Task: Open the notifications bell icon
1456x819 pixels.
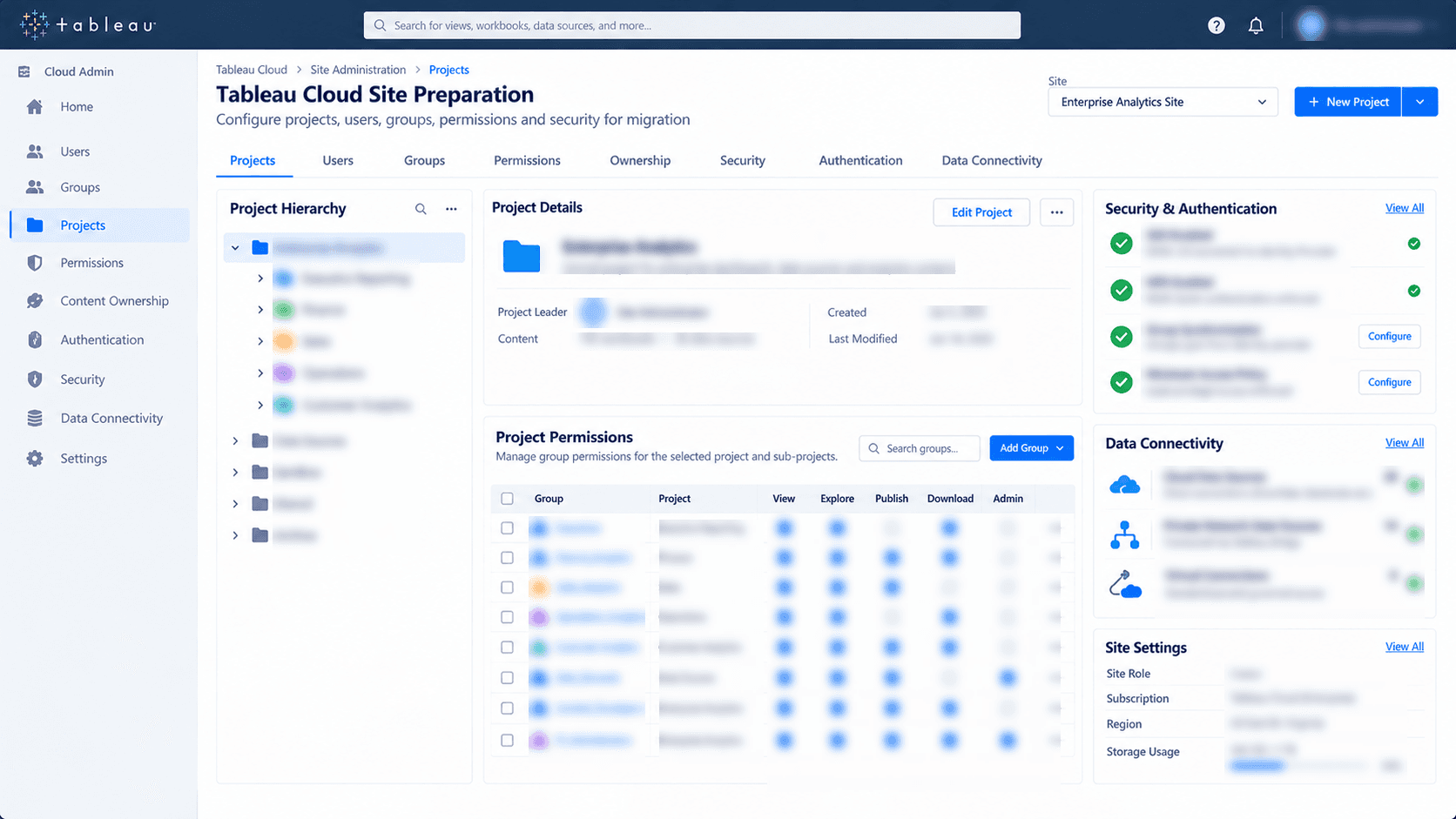Action: tap(1256, 25)
